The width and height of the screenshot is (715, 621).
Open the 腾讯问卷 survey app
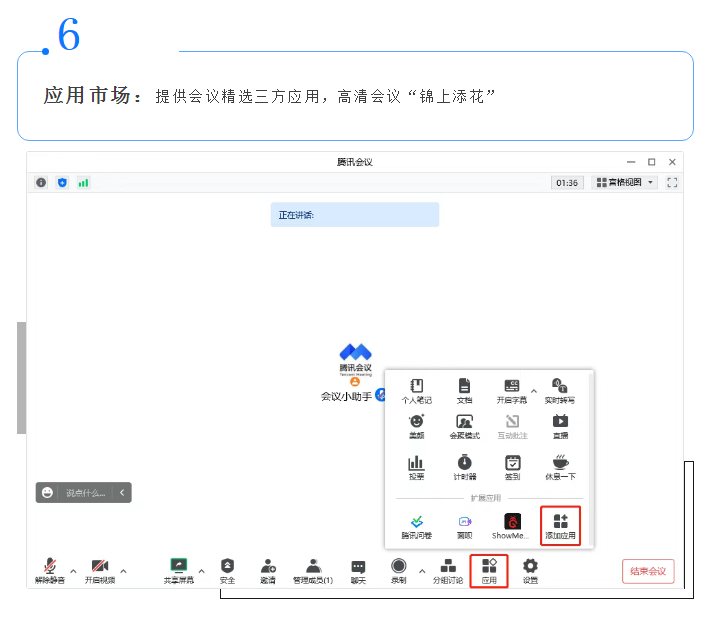[416, 526]
